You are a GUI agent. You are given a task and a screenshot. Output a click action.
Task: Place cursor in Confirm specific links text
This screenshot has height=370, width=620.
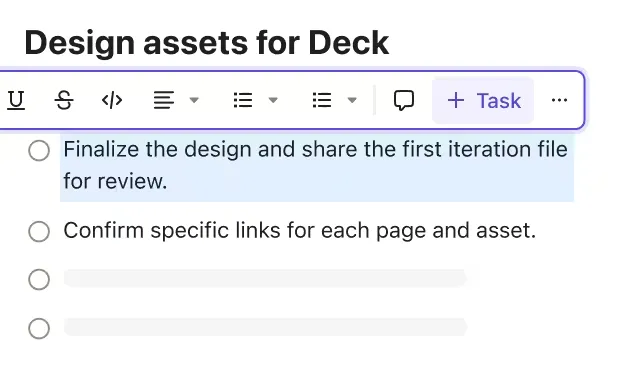pos(300,230)
